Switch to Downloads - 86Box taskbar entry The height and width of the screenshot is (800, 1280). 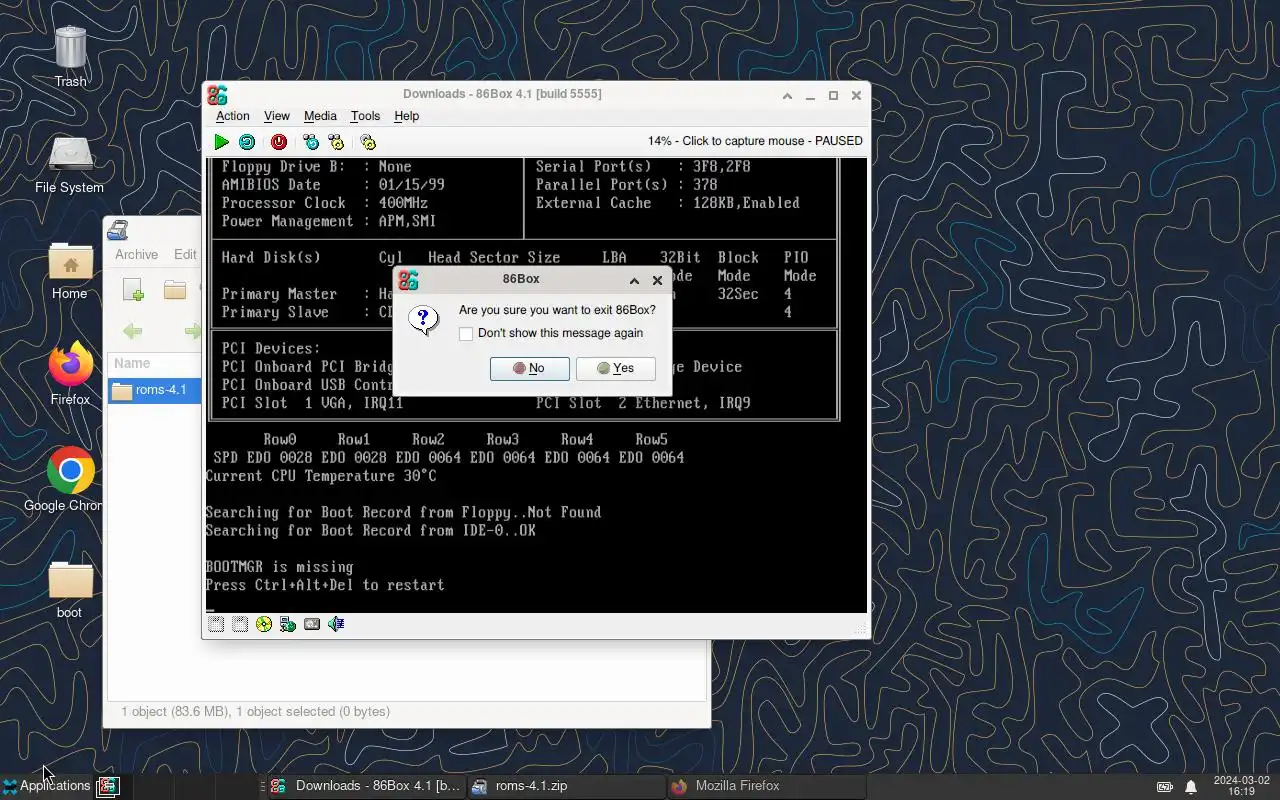click(x=365, y=786)
